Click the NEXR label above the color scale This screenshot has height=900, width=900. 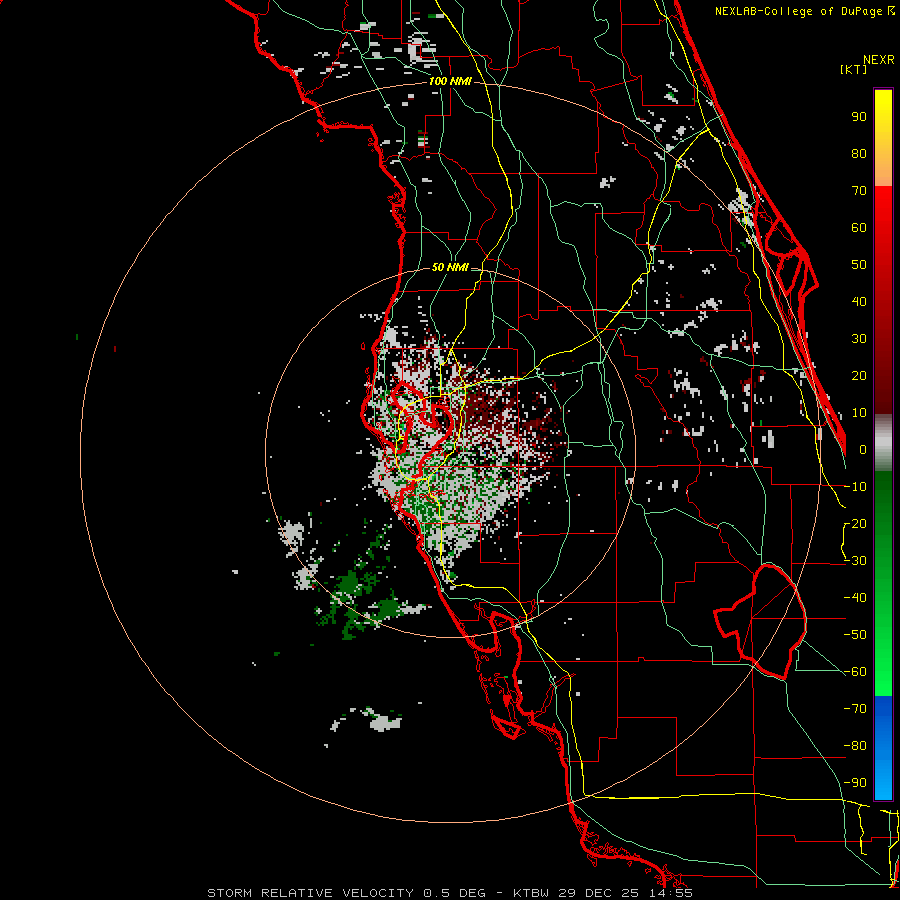878,60
